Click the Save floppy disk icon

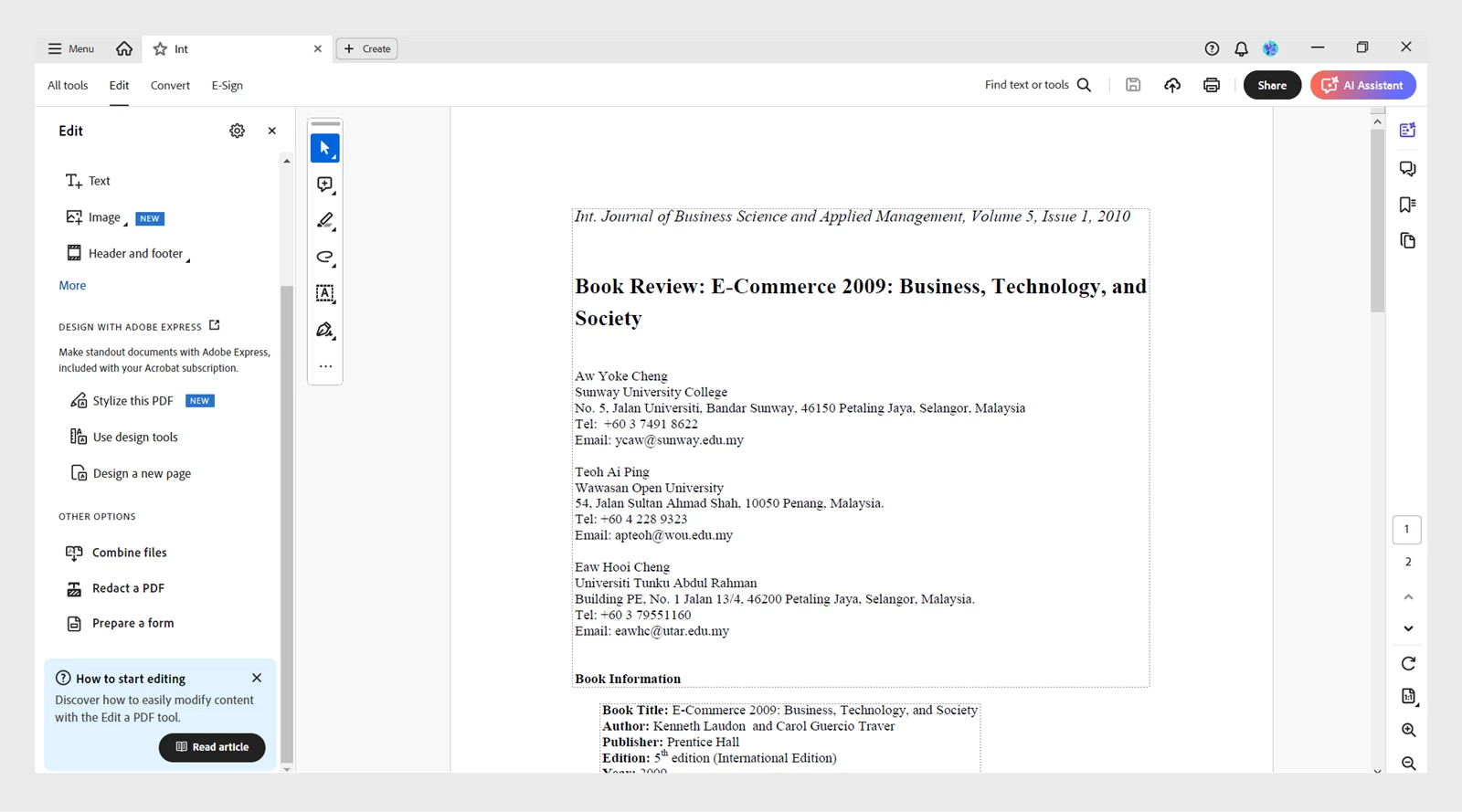(x=1133, y=85)
